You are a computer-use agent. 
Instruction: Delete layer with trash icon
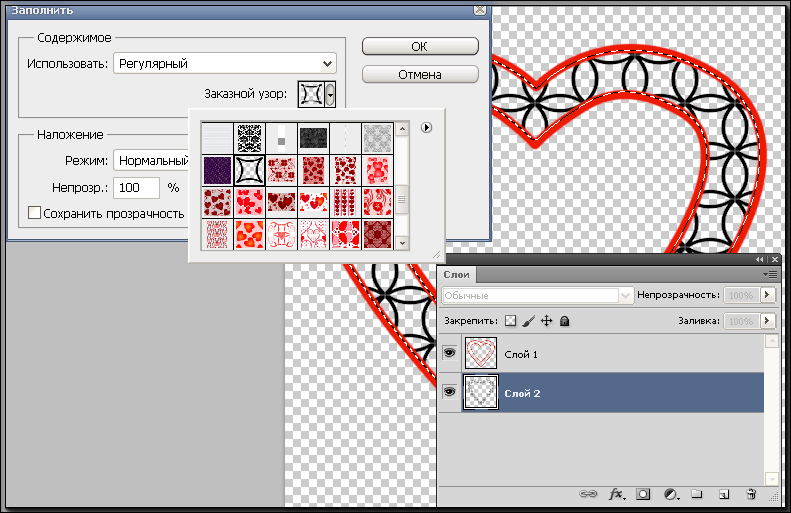click(751, 494)
